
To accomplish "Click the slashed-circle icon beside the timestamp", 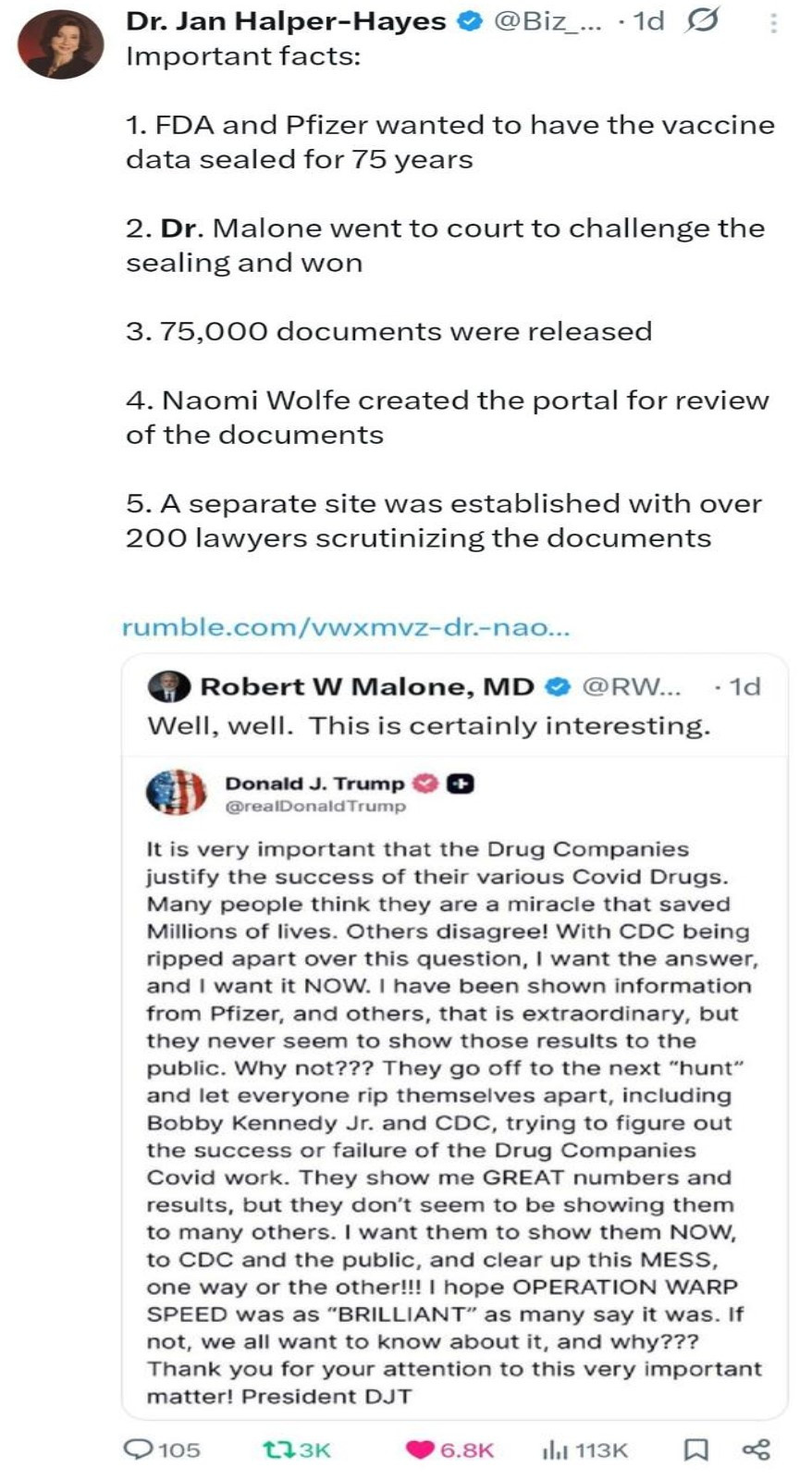I will [x=701, y=20].
